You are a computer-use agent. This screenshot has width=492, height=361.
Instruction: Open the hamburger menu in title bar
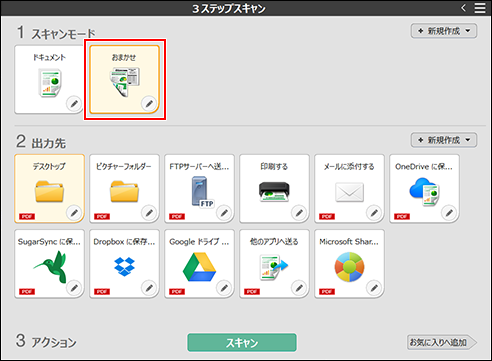click(480, 8)
